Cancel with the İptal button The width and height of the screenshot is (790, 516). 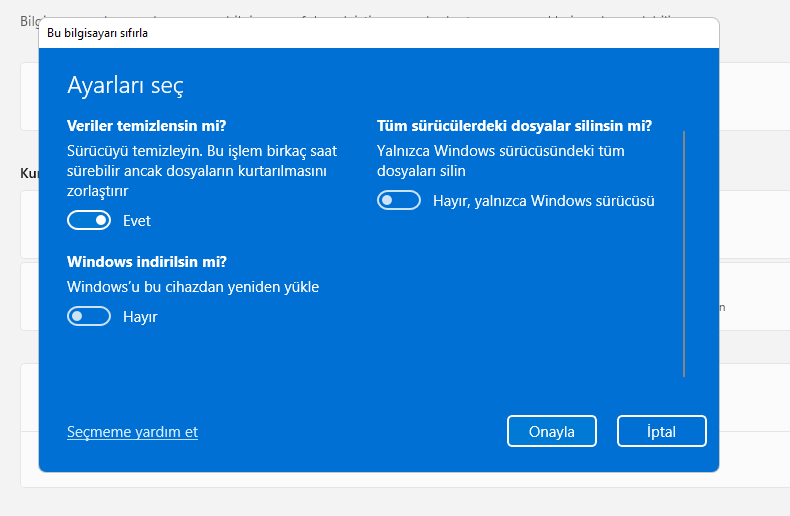pos(661,431)
